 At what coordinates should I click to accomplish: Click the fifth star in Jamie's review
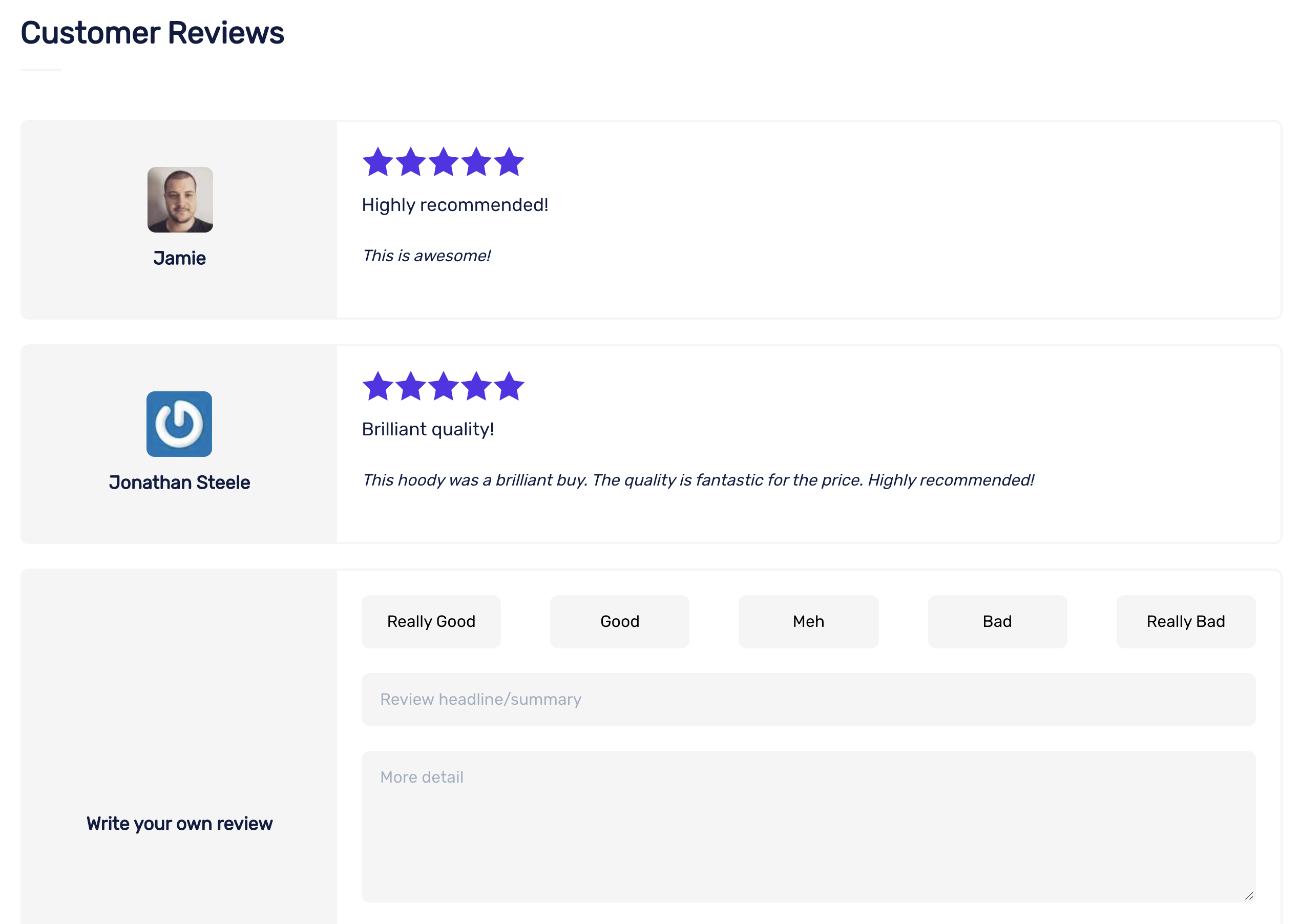point(509,163)
